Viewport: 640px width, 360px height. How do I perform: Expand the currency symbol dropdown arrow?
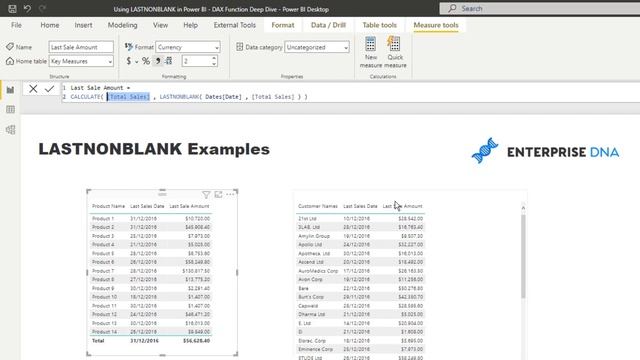click(136, 62)
